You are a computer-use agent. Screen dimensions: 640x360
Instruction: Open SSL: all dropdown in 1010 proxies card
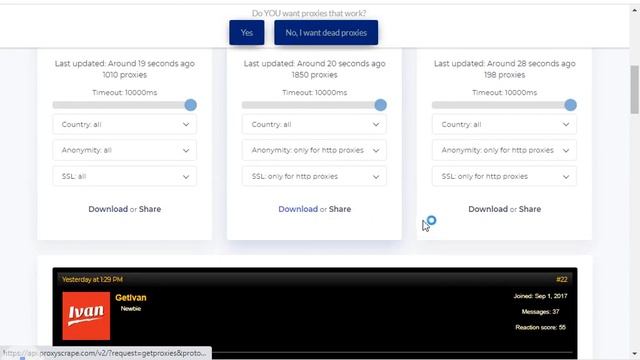coord(124,176)
